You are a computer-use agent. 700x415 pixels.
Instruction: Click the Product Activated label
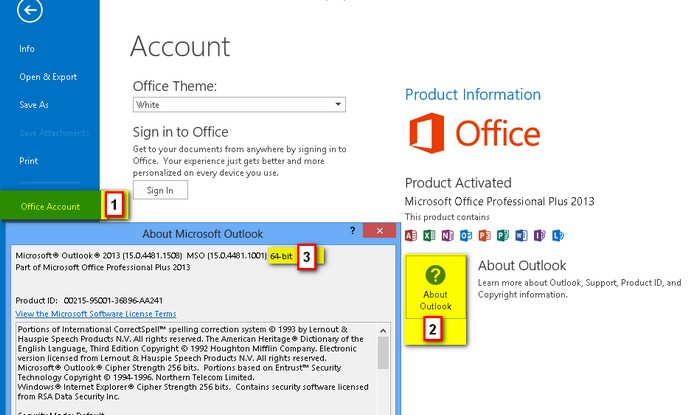(x=458, y=183)
